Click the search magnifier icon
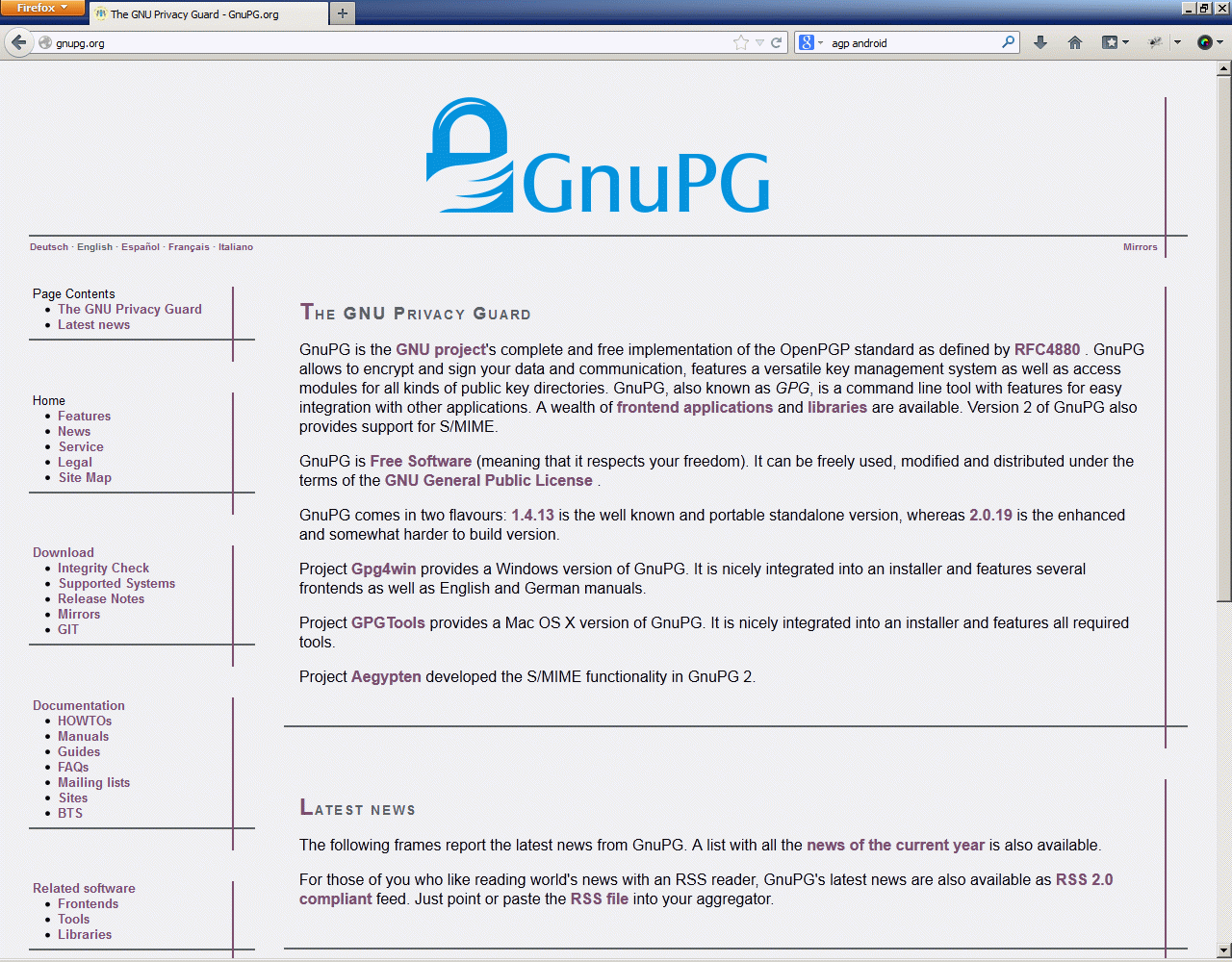Image resolution: width=1232 pixels, height=962 pixels. 1008,42
